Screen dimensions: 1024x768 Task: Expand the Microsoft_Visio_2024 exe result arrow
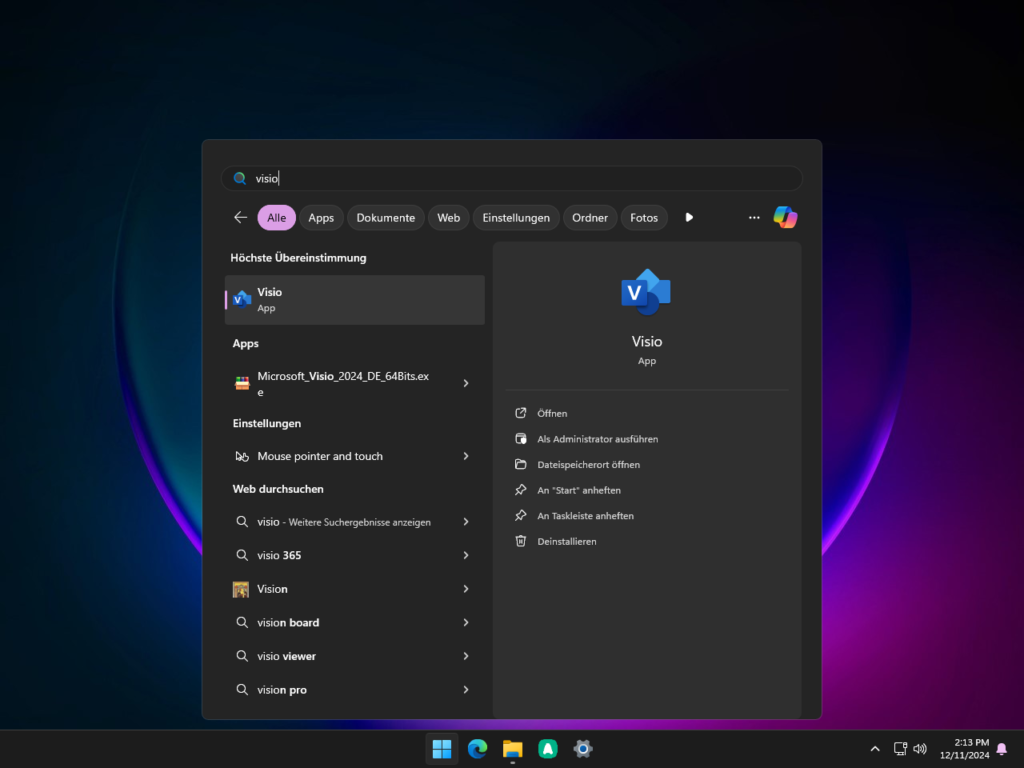pos(466,383)
